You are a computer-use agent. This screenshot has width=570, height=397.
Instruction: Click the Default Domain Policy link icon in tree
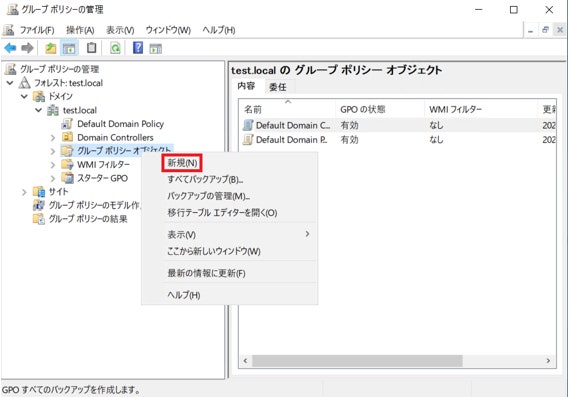click(x=67, y=124)
